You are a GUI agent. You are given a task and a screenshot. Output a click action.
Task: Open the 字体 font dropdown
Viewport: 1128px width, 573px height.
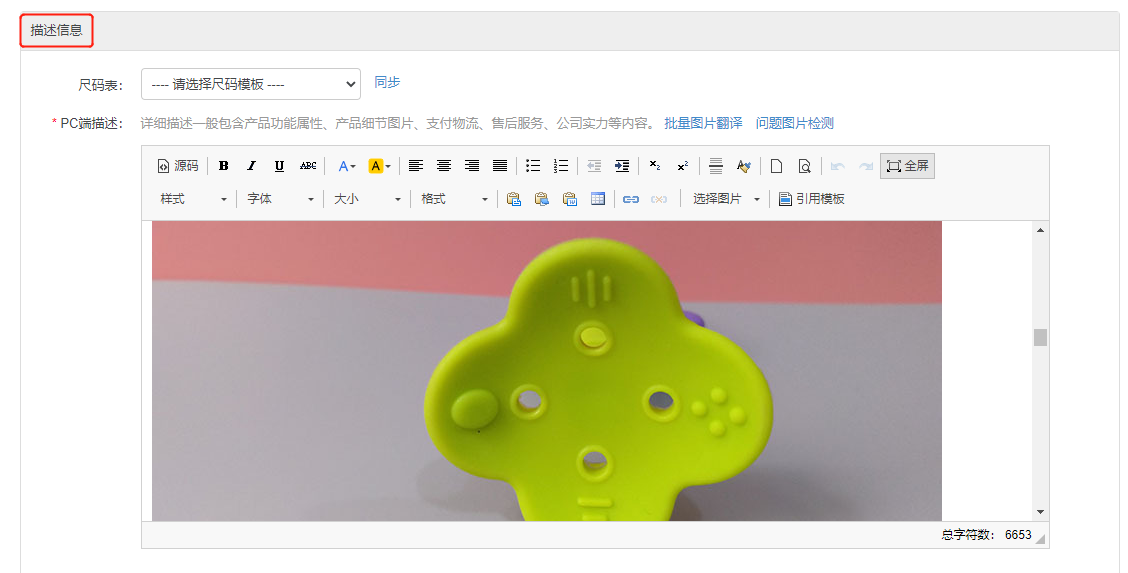click(x=281, y=199)
